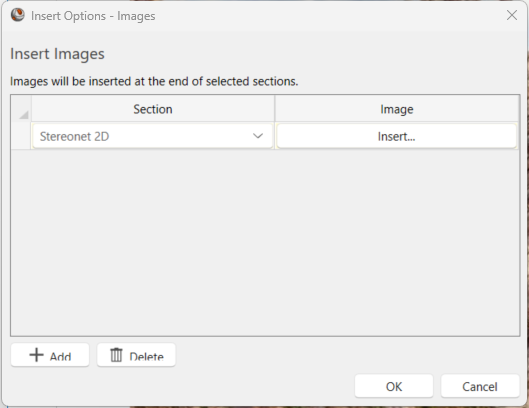Click the Insert... image button
The height and width of the screenshot is (408, 529).
pyautogui.click(x=396, y=136)
